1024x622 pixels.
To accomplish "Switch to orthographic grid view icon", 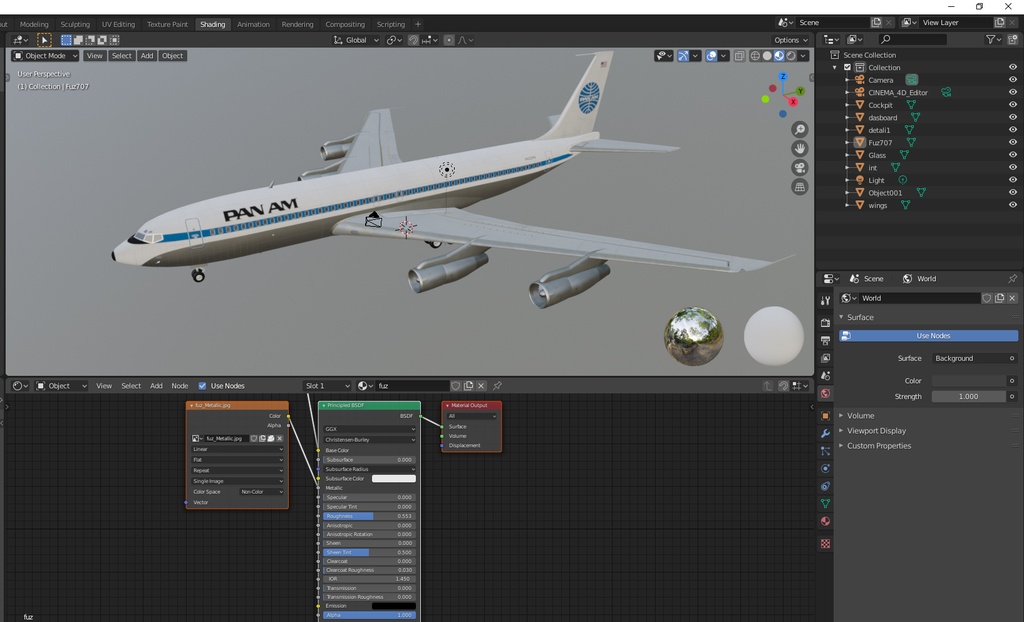I will [x=799, y=188].
